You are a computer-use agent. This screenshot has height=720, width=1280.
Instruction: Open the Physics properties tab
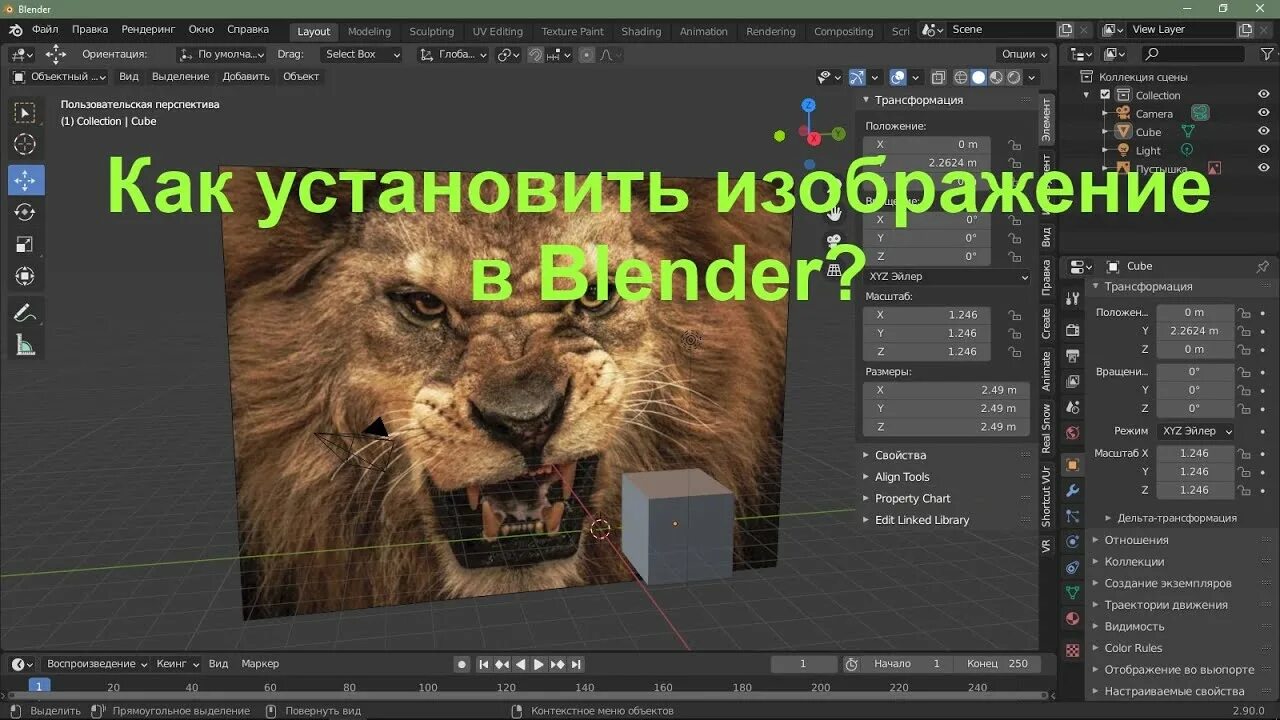coord(1072,542)
